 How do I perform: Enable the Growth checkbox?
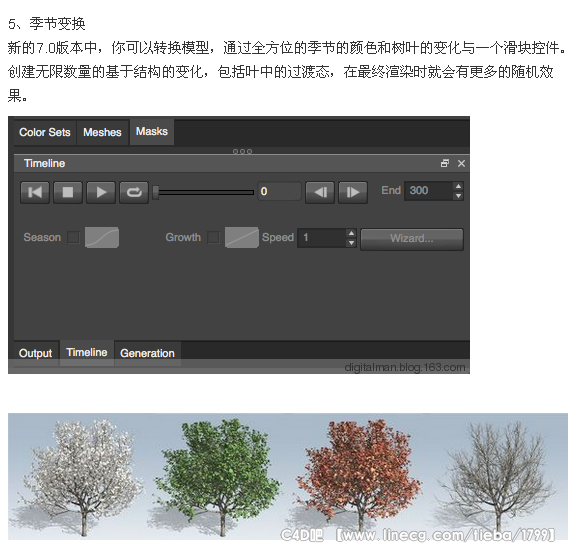click(213, 237)
